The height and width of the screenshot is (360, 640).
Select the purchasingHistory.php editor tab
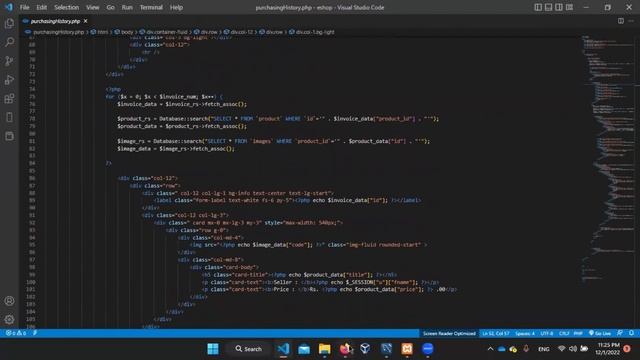pos(55,21)
